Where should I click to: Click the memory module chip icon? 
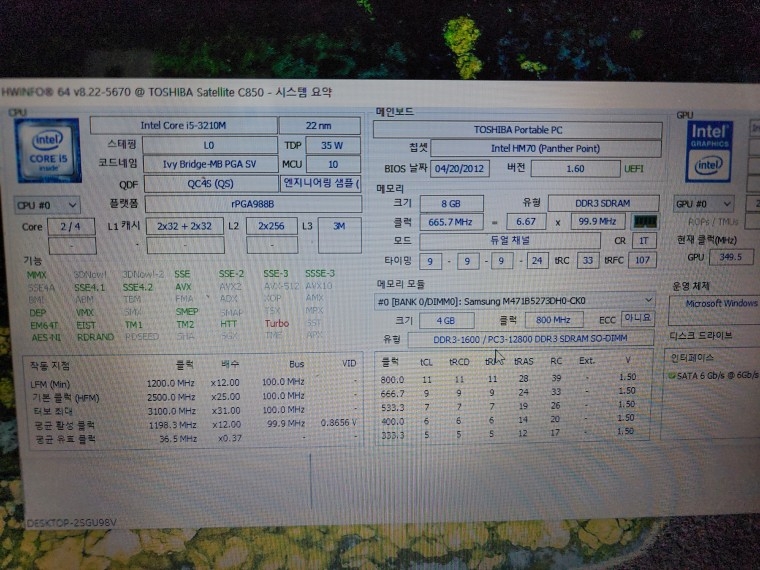click(x=645, y=222)
